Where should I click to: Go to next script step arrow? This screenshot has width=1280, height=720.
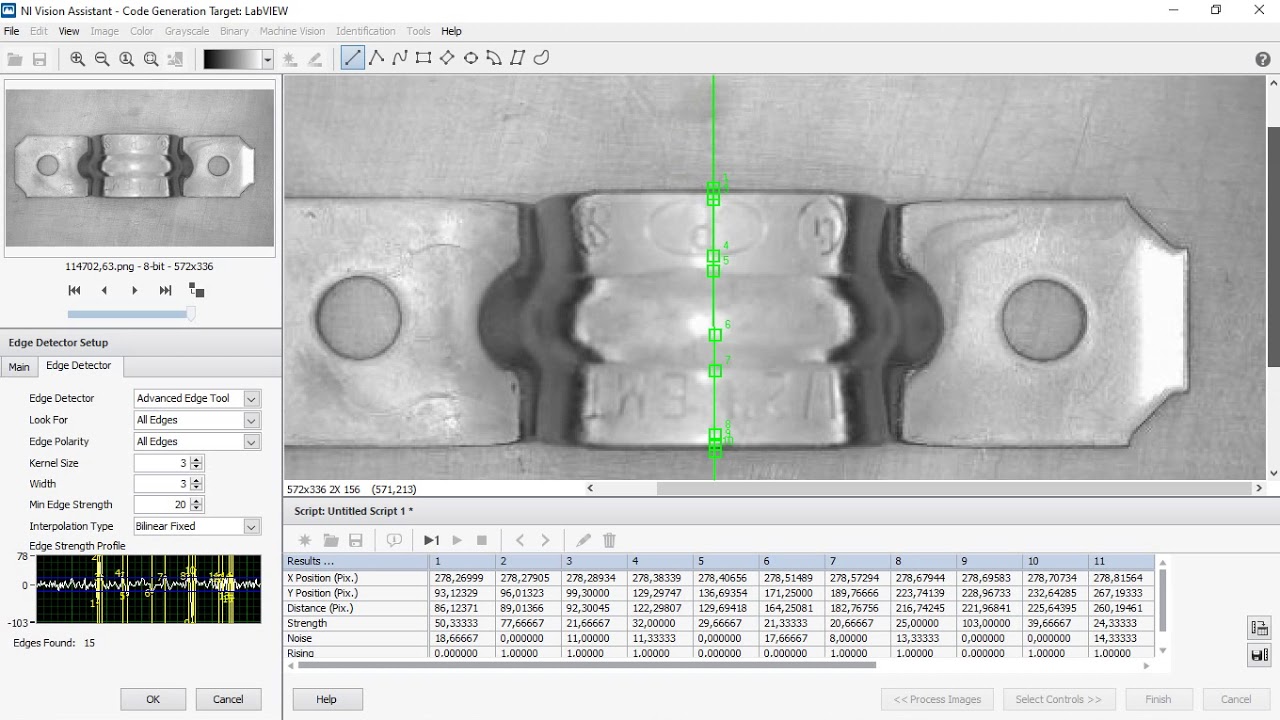[545, 540]
